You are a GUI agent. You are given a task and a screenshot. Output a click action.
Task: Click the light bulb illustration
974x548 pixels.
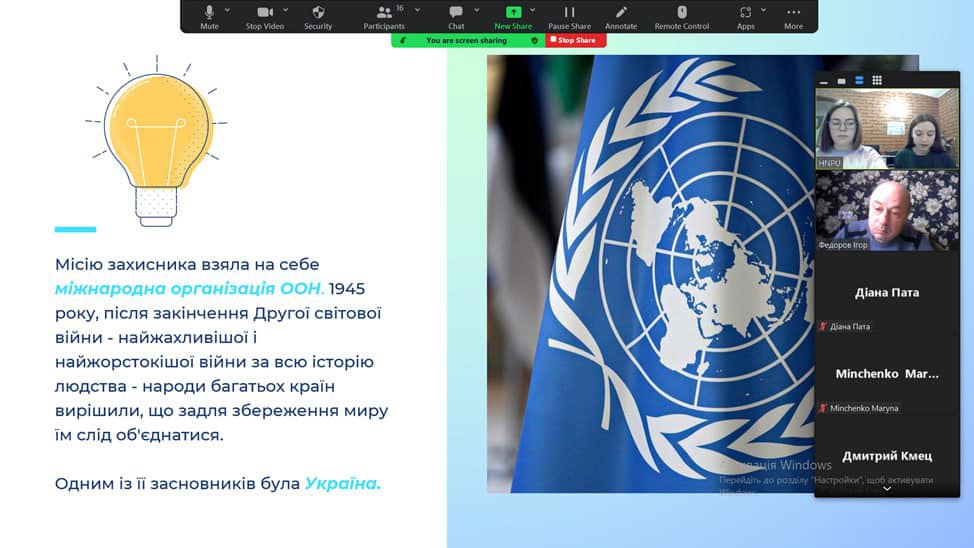(156, 141)
